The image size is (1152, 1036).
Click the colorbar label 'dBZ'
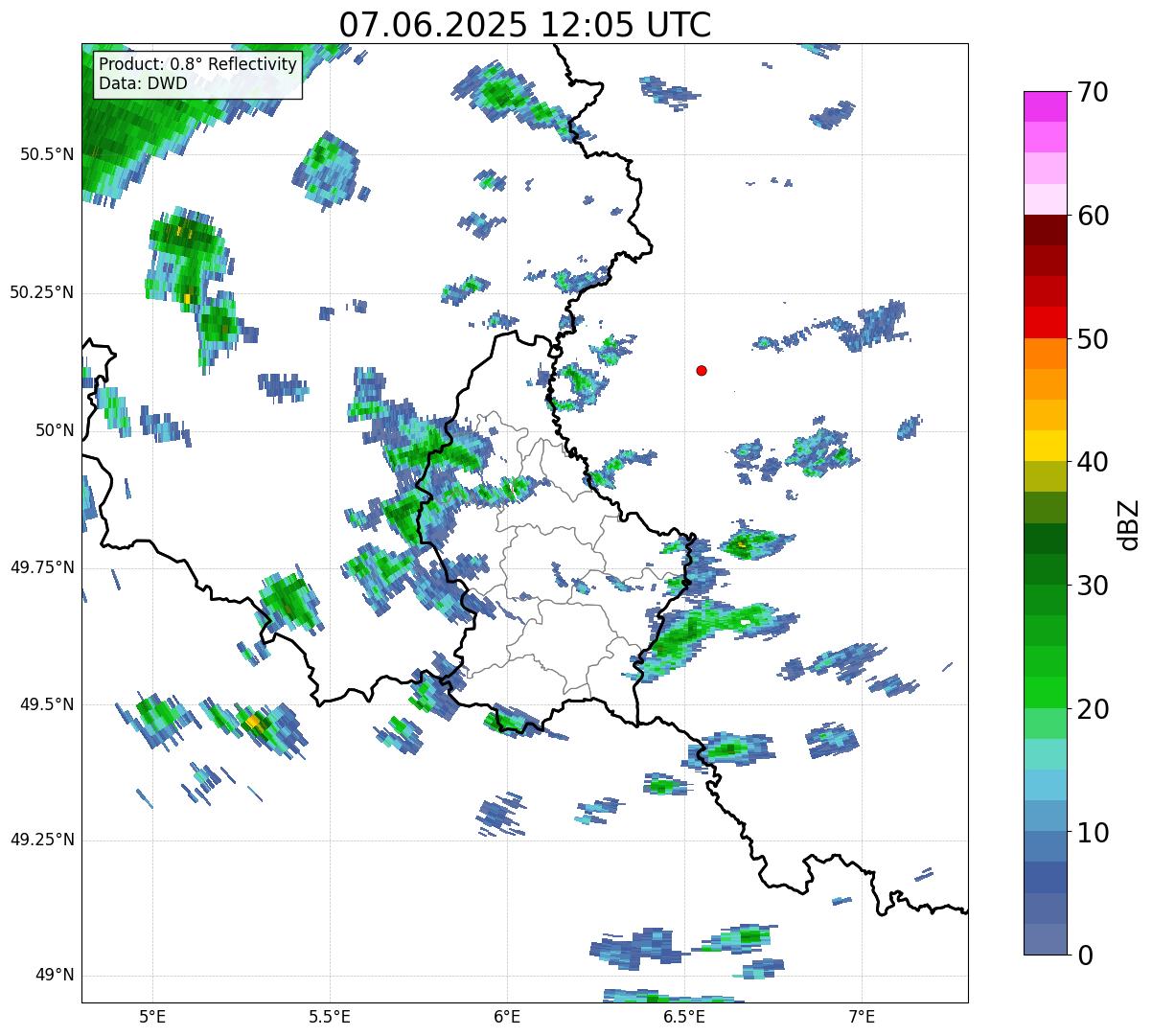click(1129, 523)
